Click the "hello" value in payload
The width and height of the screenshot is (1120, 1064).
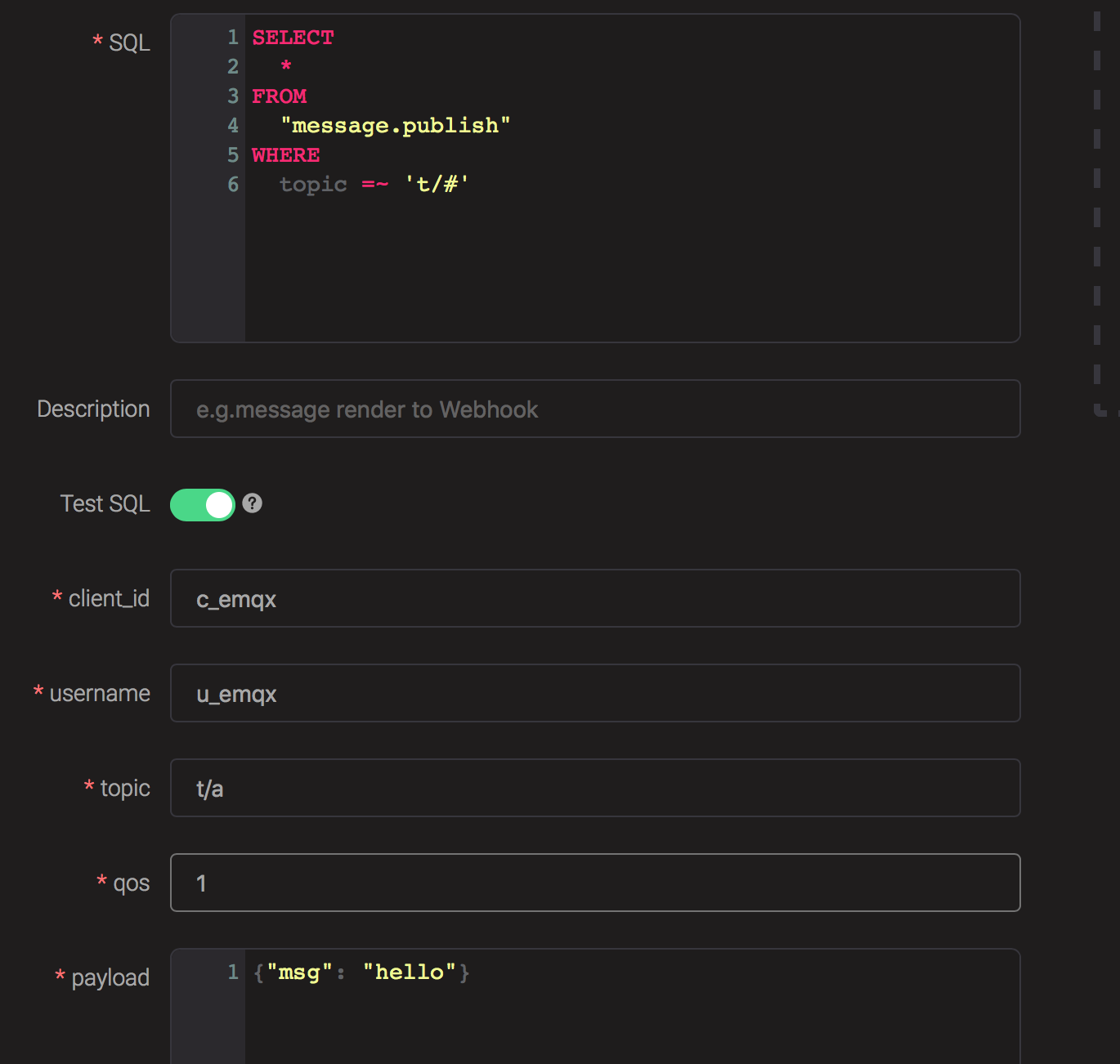click(x=410, y=972)
